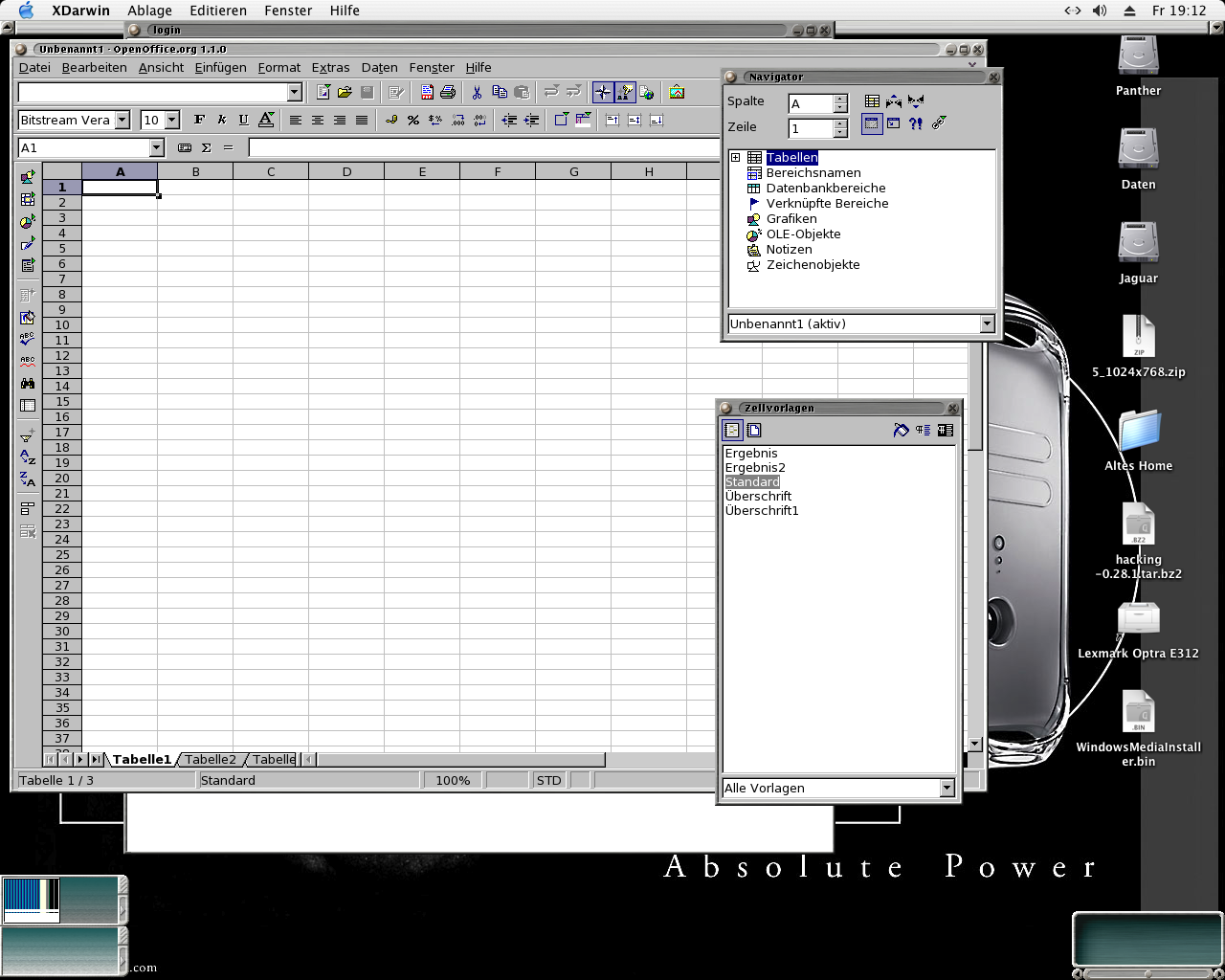Click the Cut scissors icon
The width and height of the screenshot is (1225, 980).
(477, 93)
